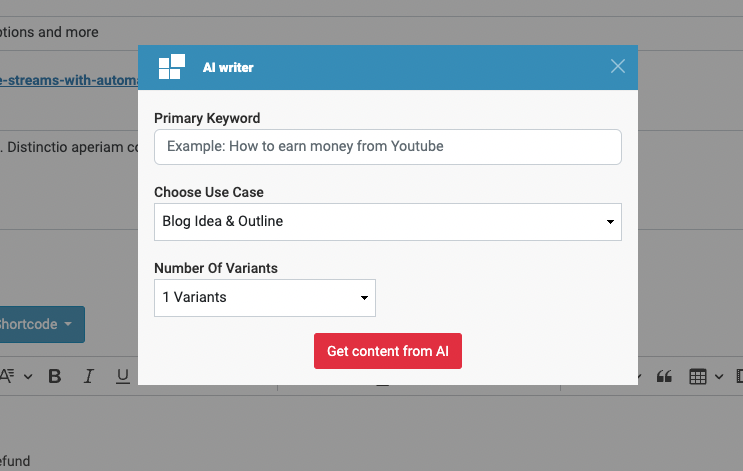Expand the font size chevron
The height and width of the screenshot is (471, 743).
click(x=28, y=377)
